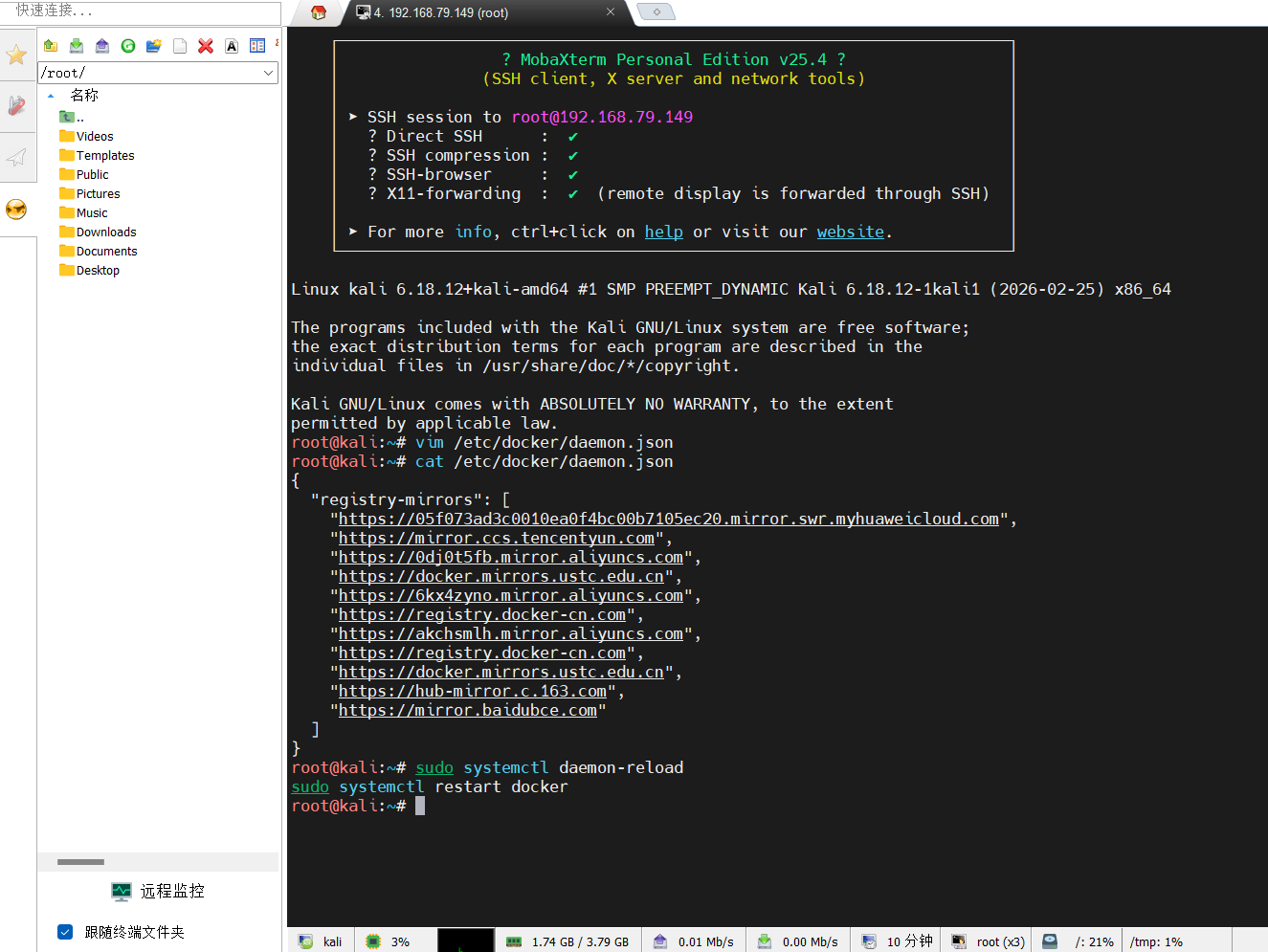
Task: Switch to the home tab
Action: (x=319, y=12)
